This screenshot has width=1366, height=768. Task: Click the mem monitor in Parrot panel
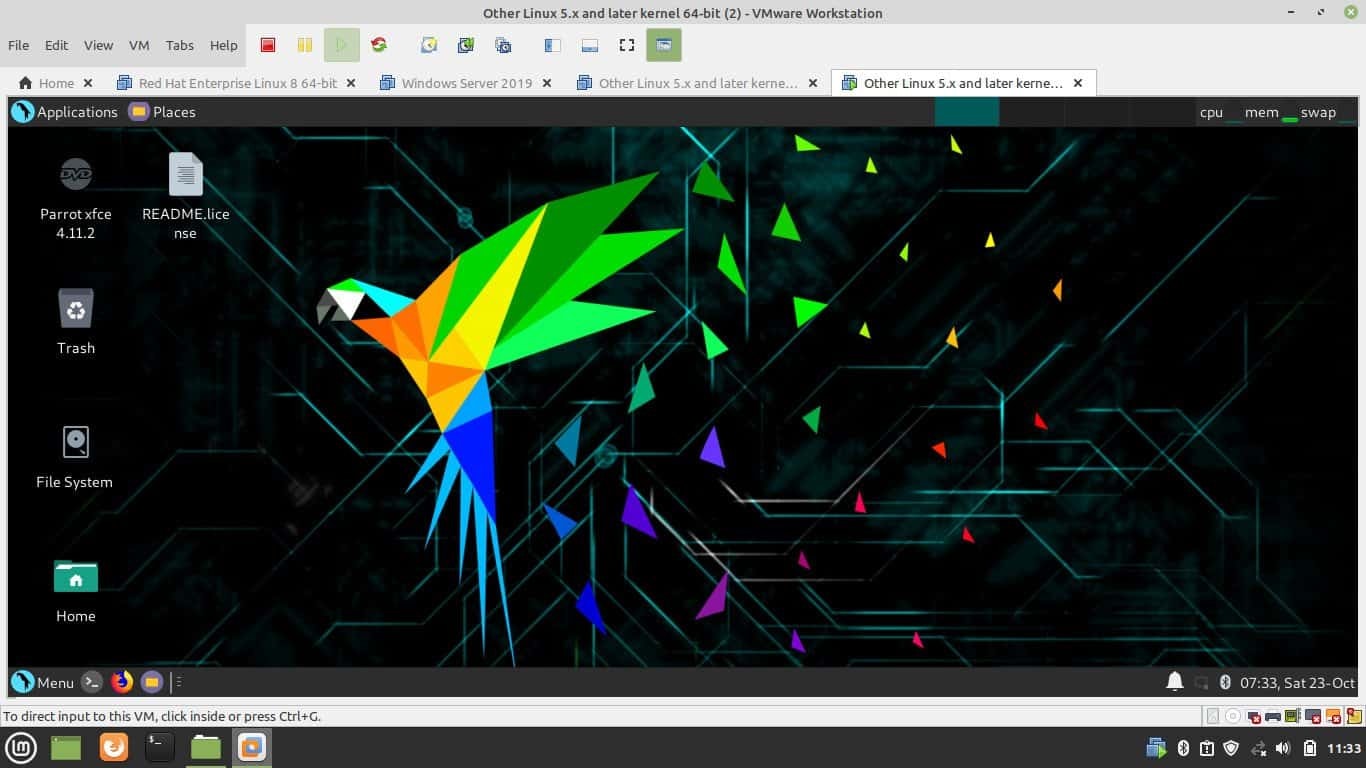[x=1270, y=112]
